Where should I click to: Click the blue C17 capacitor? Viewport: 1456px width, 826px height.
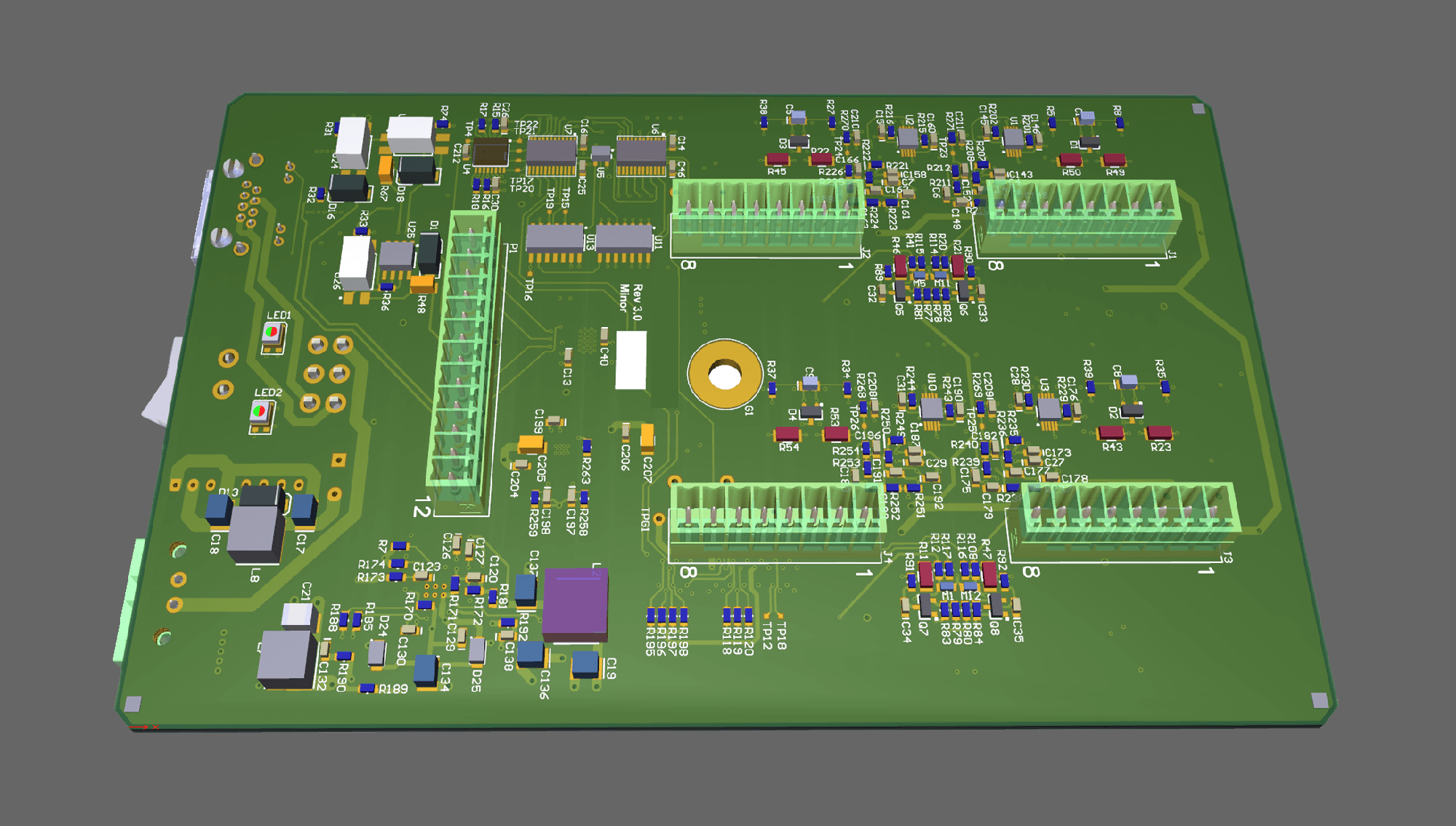point(304,511)
